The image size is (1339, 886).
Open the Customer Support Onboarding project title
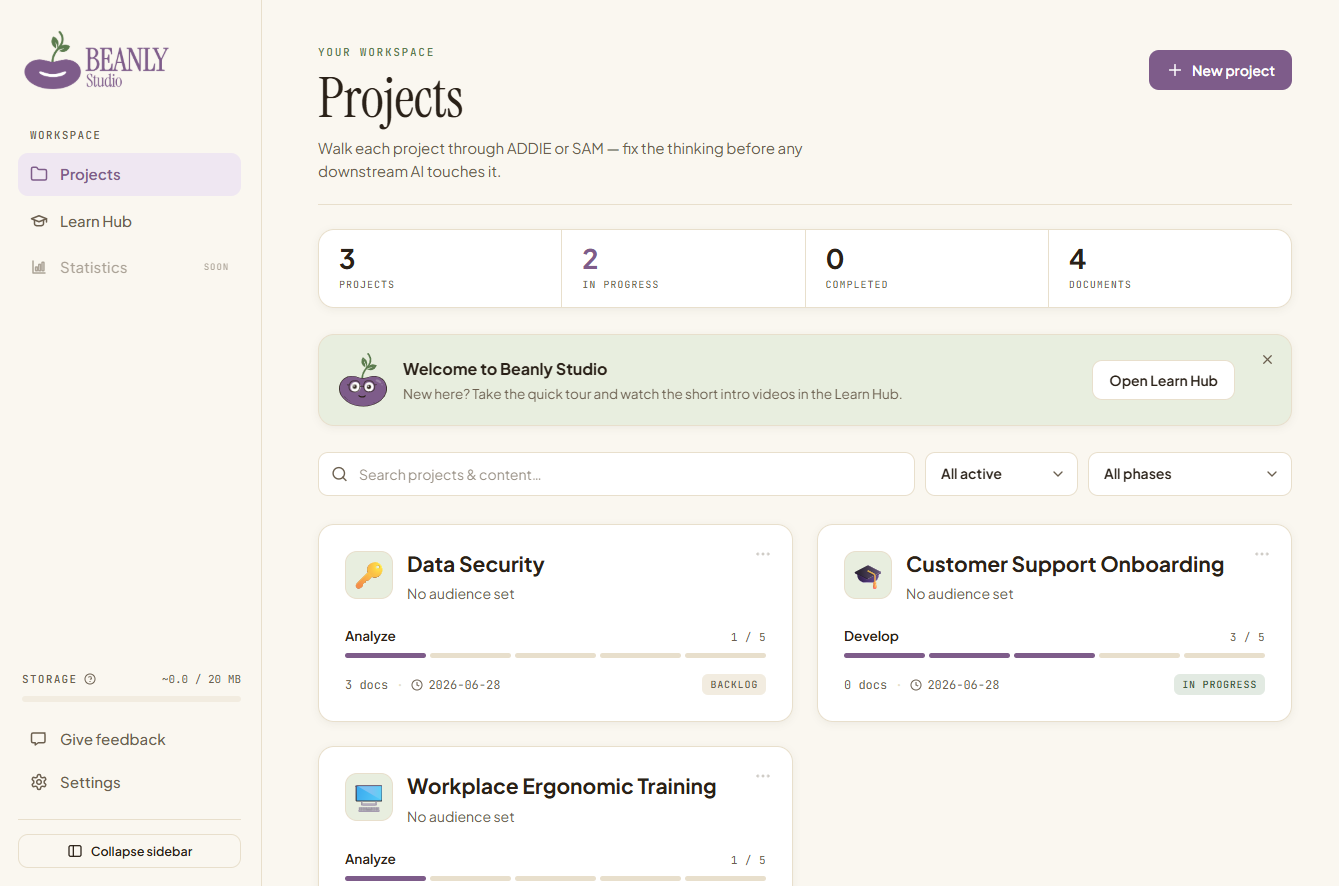1065,564
